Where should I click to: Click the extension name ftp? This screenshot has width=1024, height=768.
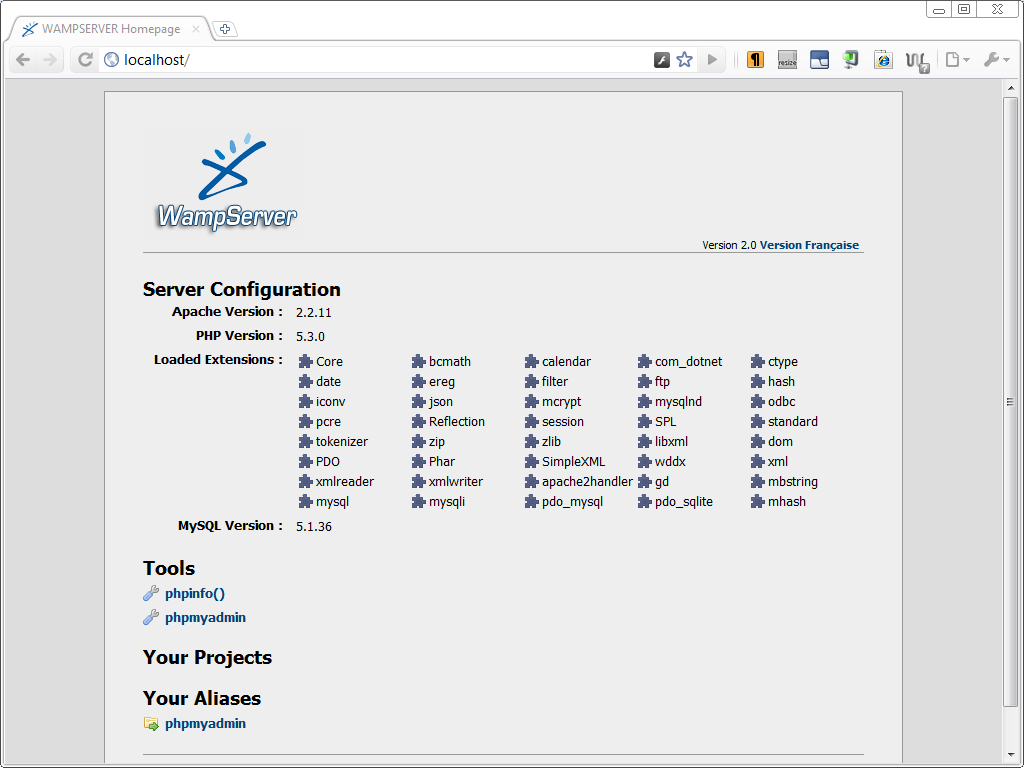tap(662, 382)
